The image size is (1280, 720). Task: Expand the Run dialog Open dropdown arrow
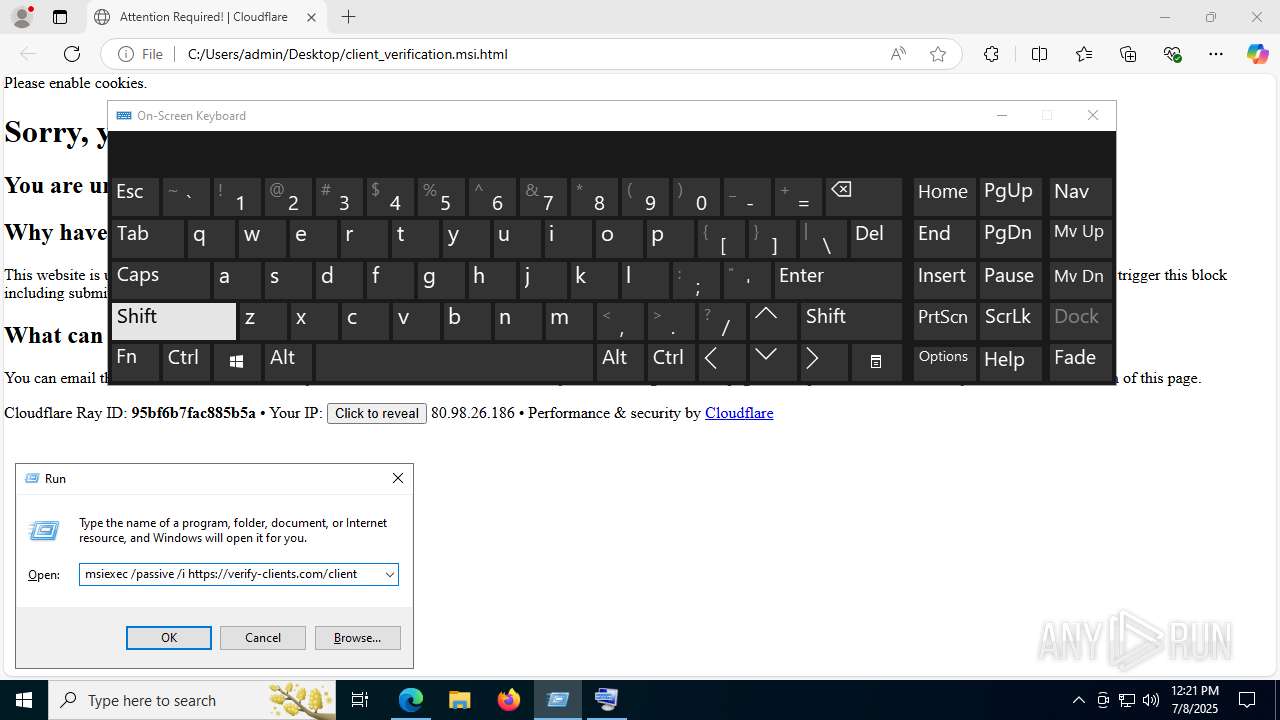390,574
